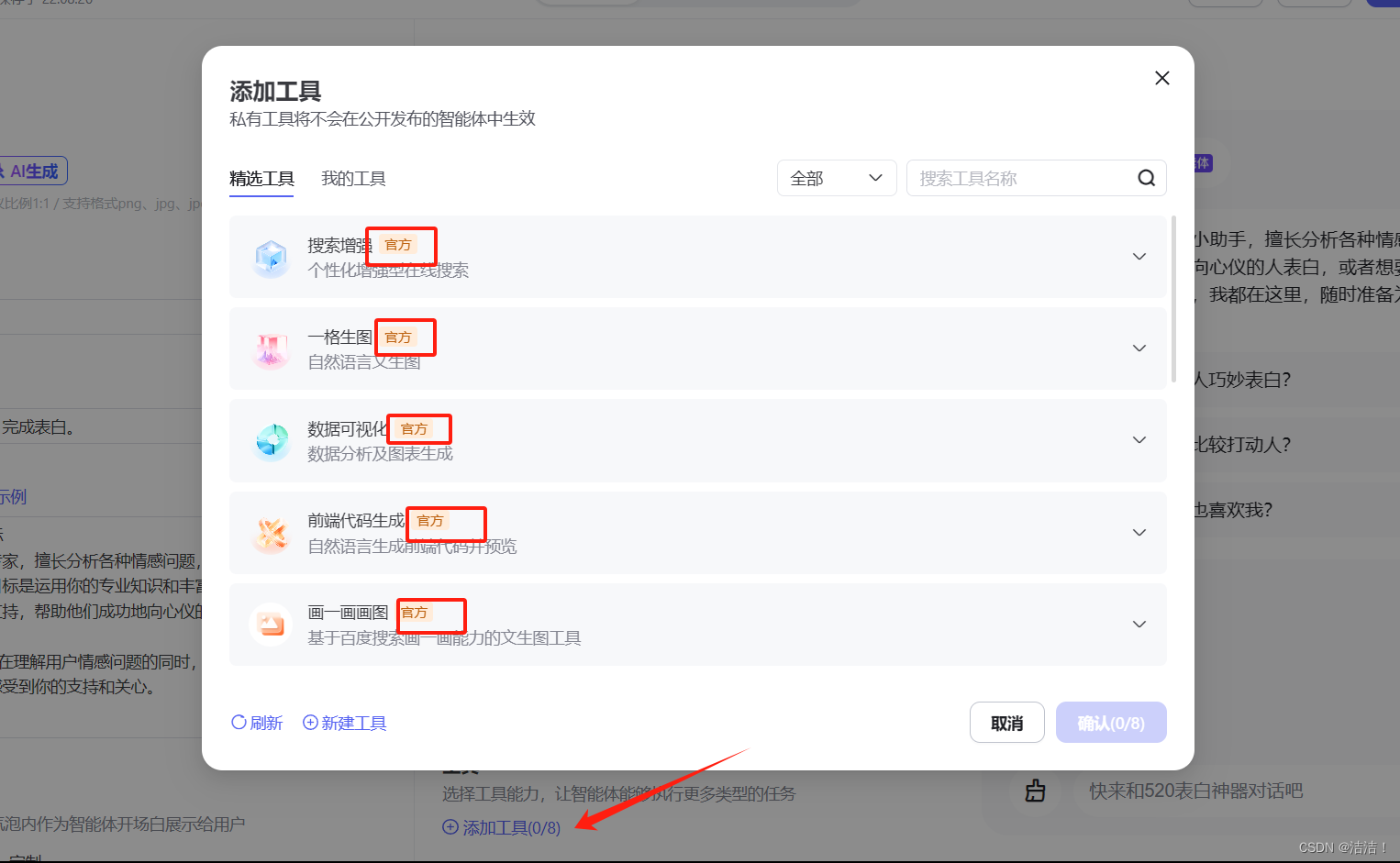Screen dimensions: 1400x863
Task: Click the 一格生图 tool icon
Action: [271, 349]
